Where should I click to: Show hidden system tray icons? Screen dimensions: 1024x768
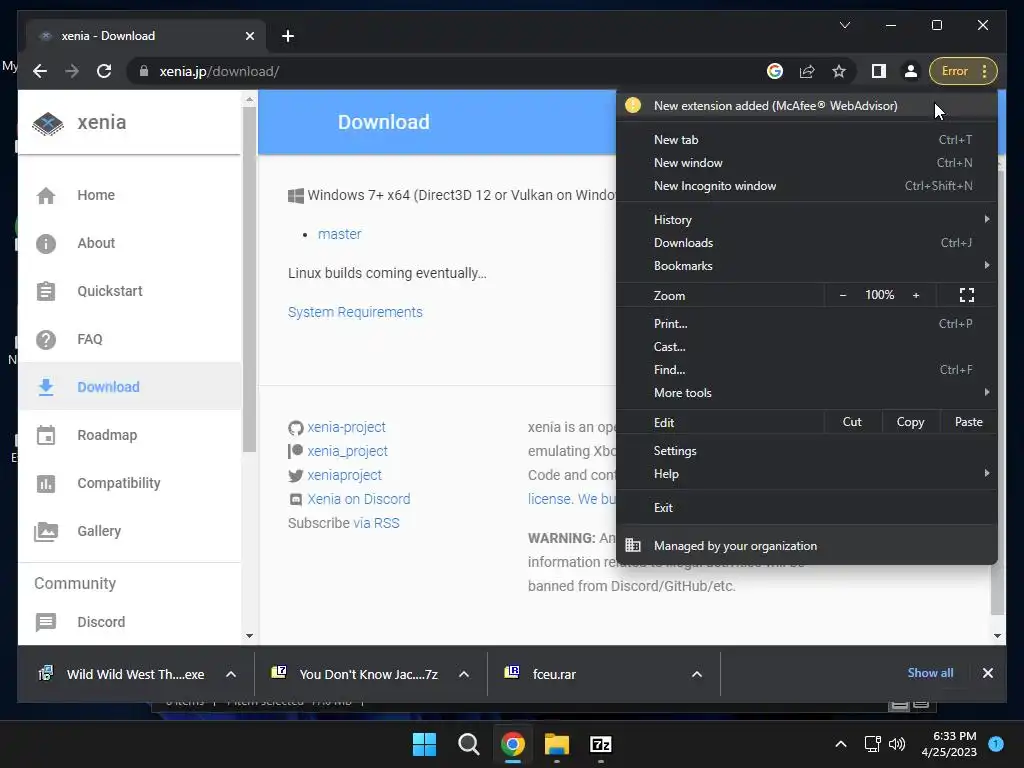point(841,744)
